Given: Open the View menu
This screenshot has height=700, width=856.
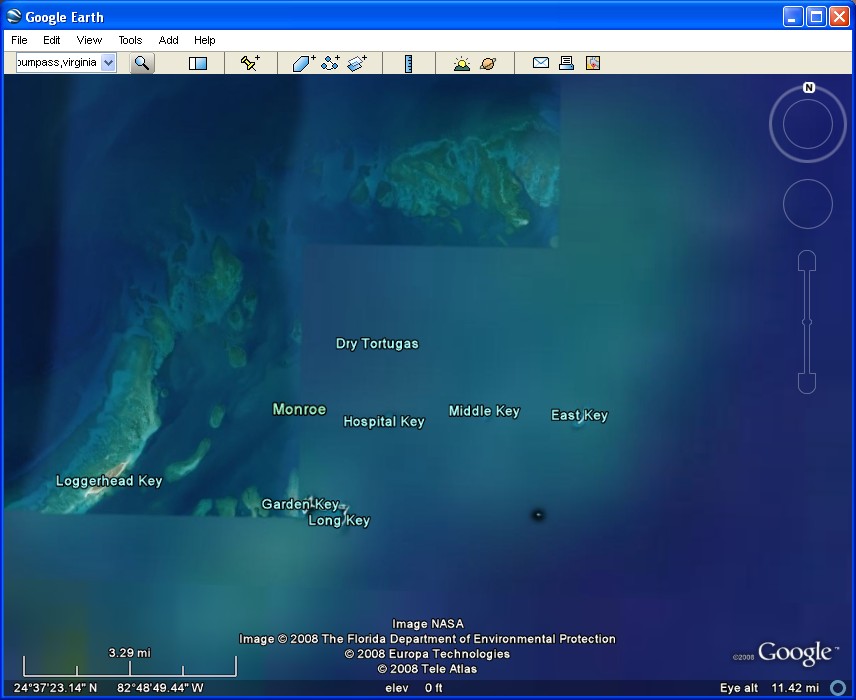Looking at the screenshot, I should click(89, 40).
